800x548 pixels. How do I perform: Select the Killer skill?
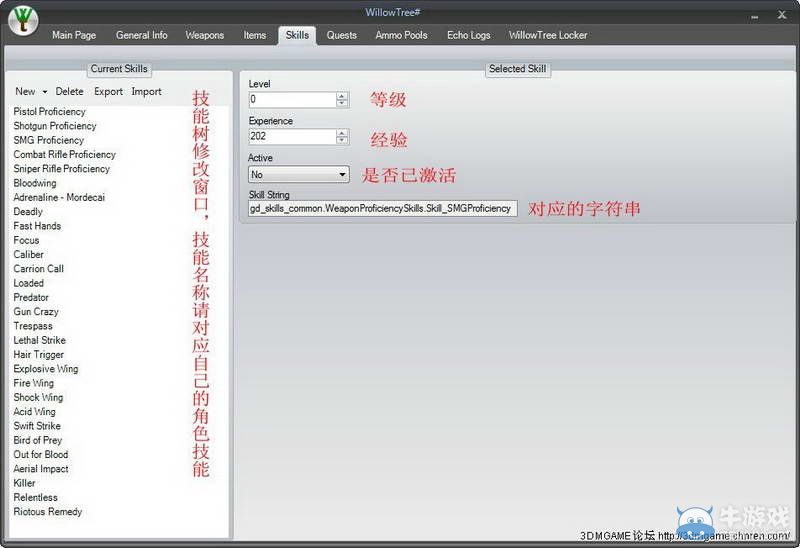tap(24, 483)
